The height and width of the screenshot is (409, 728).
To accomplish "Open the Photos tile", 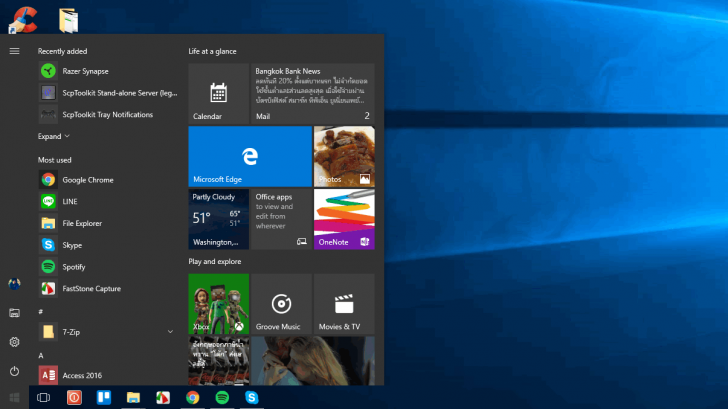I will (x=344, y=156).
